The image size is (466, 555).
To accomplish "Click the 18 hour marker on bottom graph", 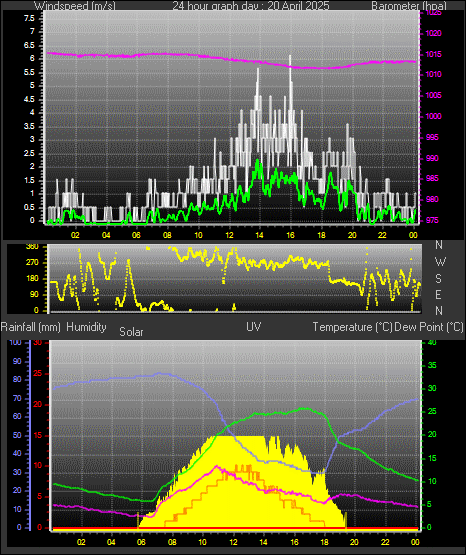I will coord(324,542).
